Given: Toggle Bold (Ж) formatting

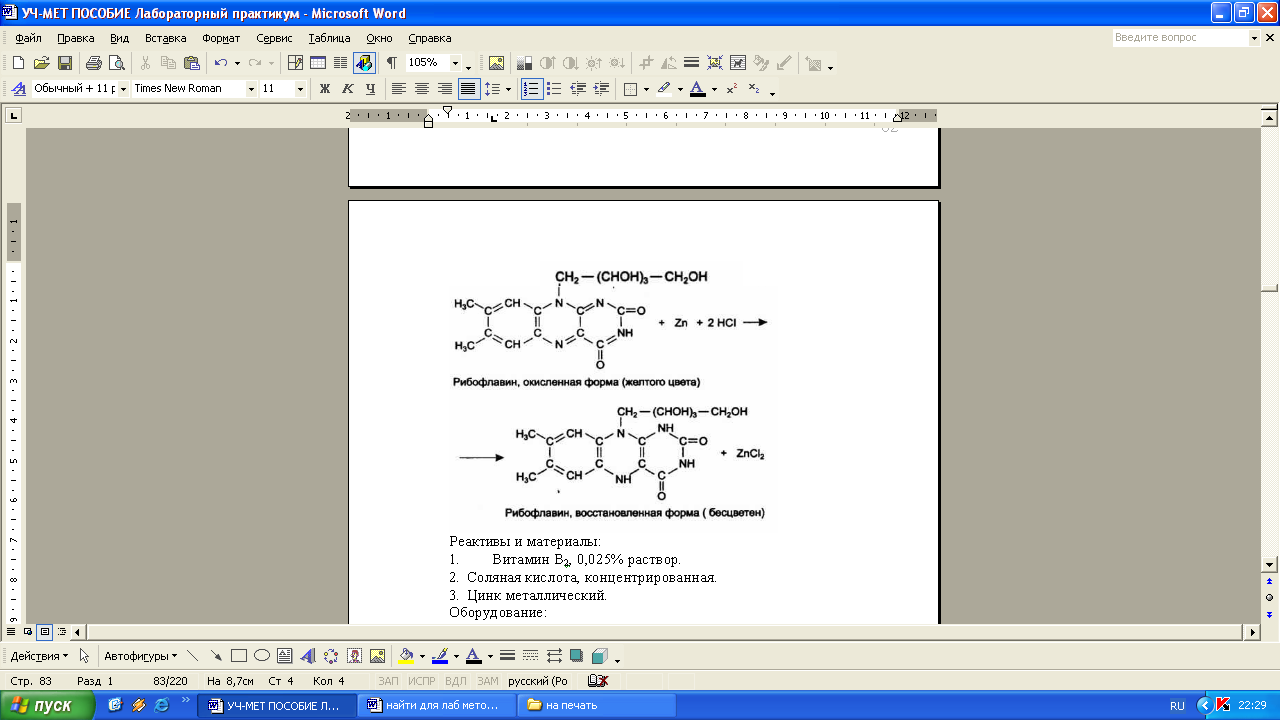Looking at the screenshot, I should pos(324,89).
